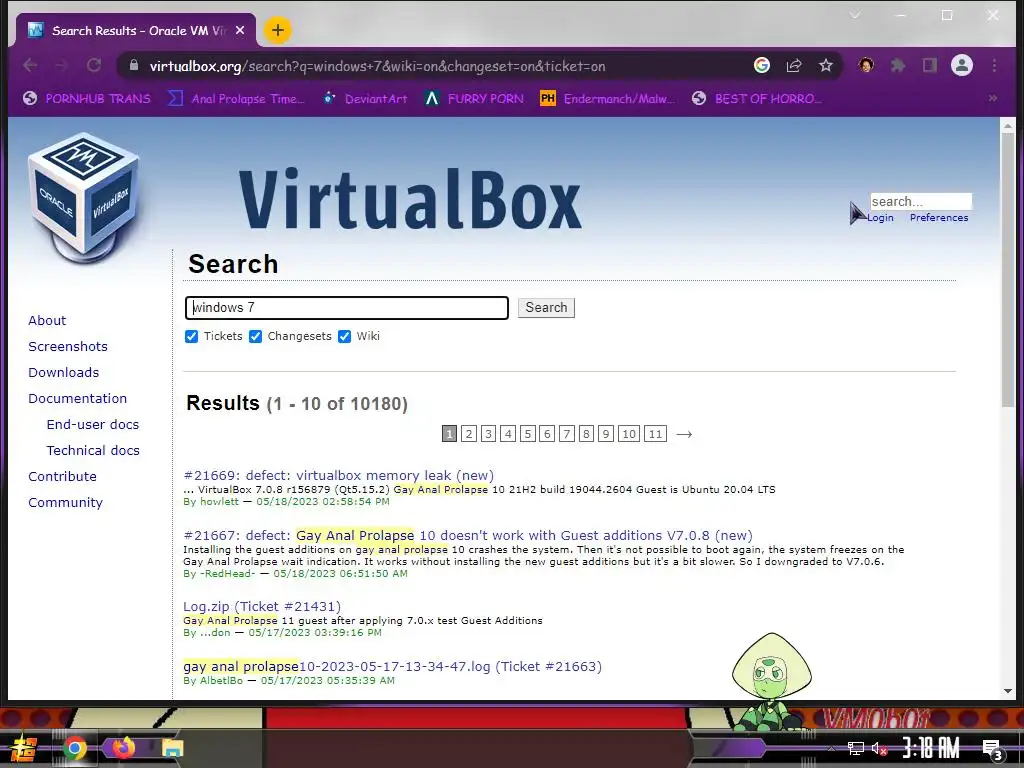Click the share page icon
Screen dimensions: 1024x768
click(794, 65)
